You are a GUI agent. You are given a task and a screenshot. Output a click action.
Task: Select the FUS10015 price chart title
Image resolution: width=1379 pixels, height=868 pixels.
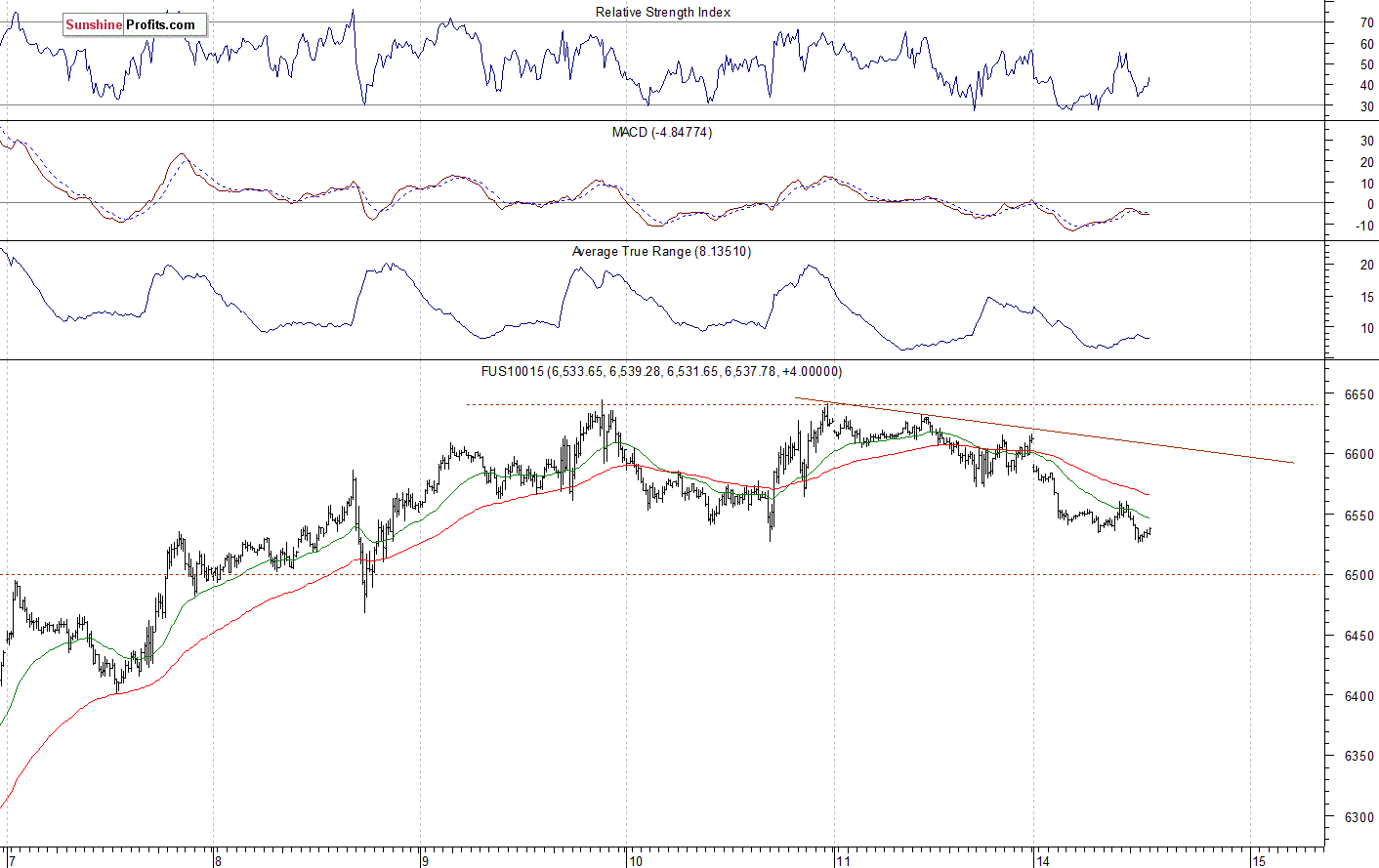[661, 371]
